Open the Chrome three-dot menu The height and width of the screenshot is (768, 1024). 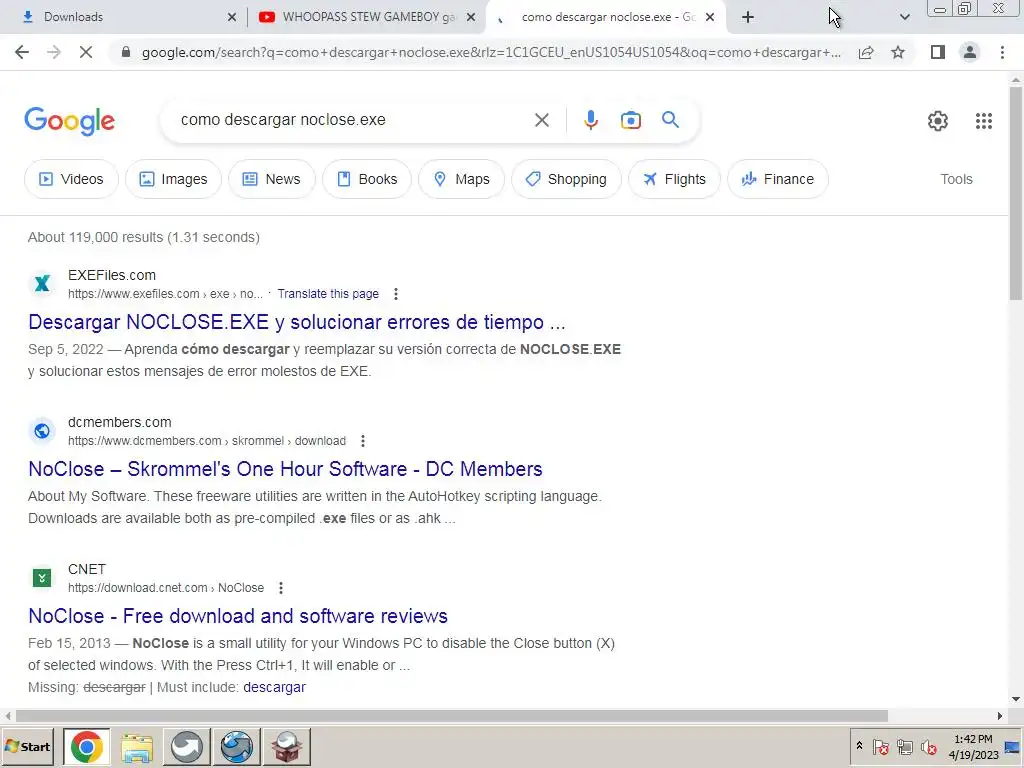tap(1002, 52)
